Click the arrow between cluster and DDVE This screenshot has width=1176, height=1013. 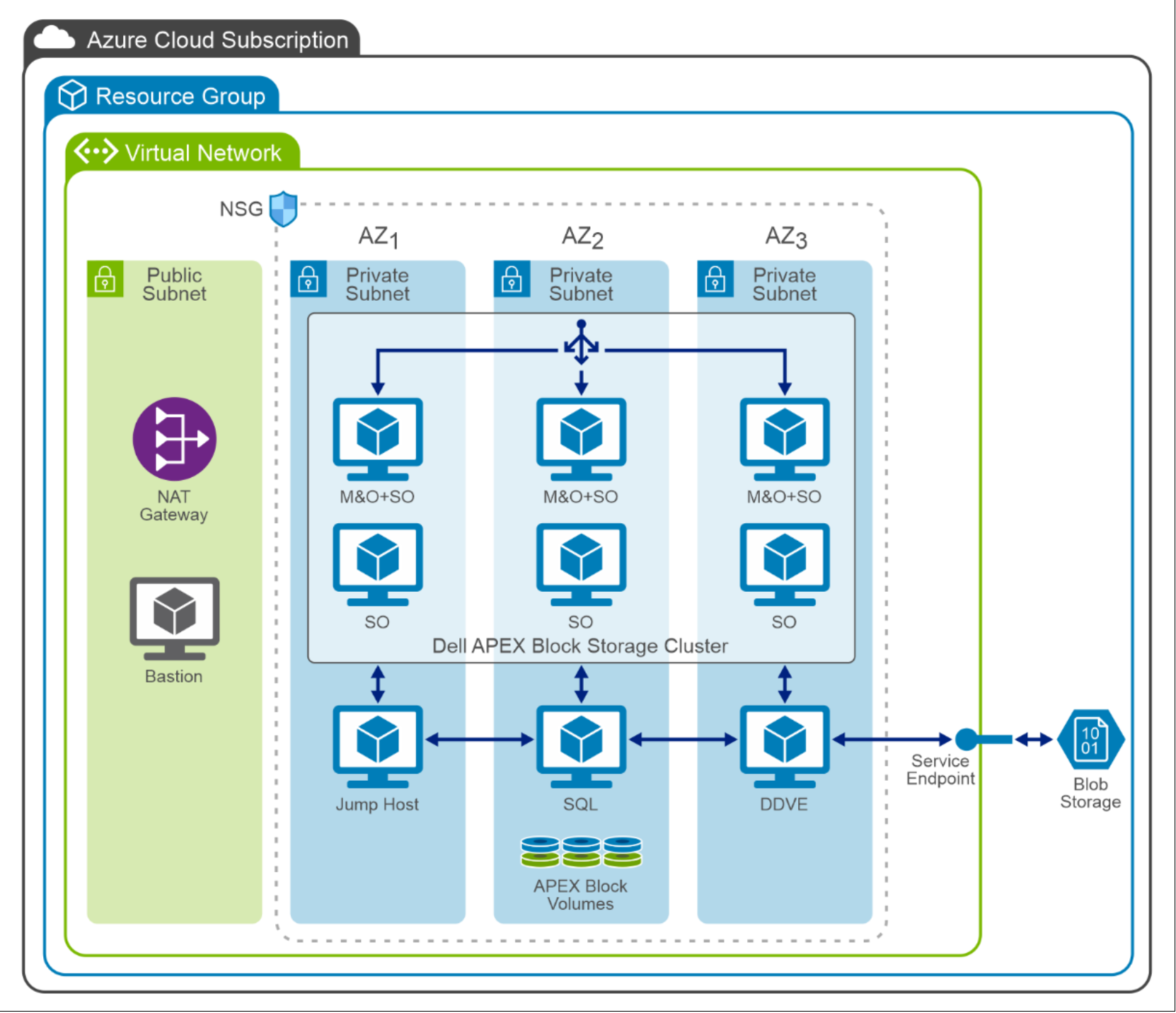(785, 684)
